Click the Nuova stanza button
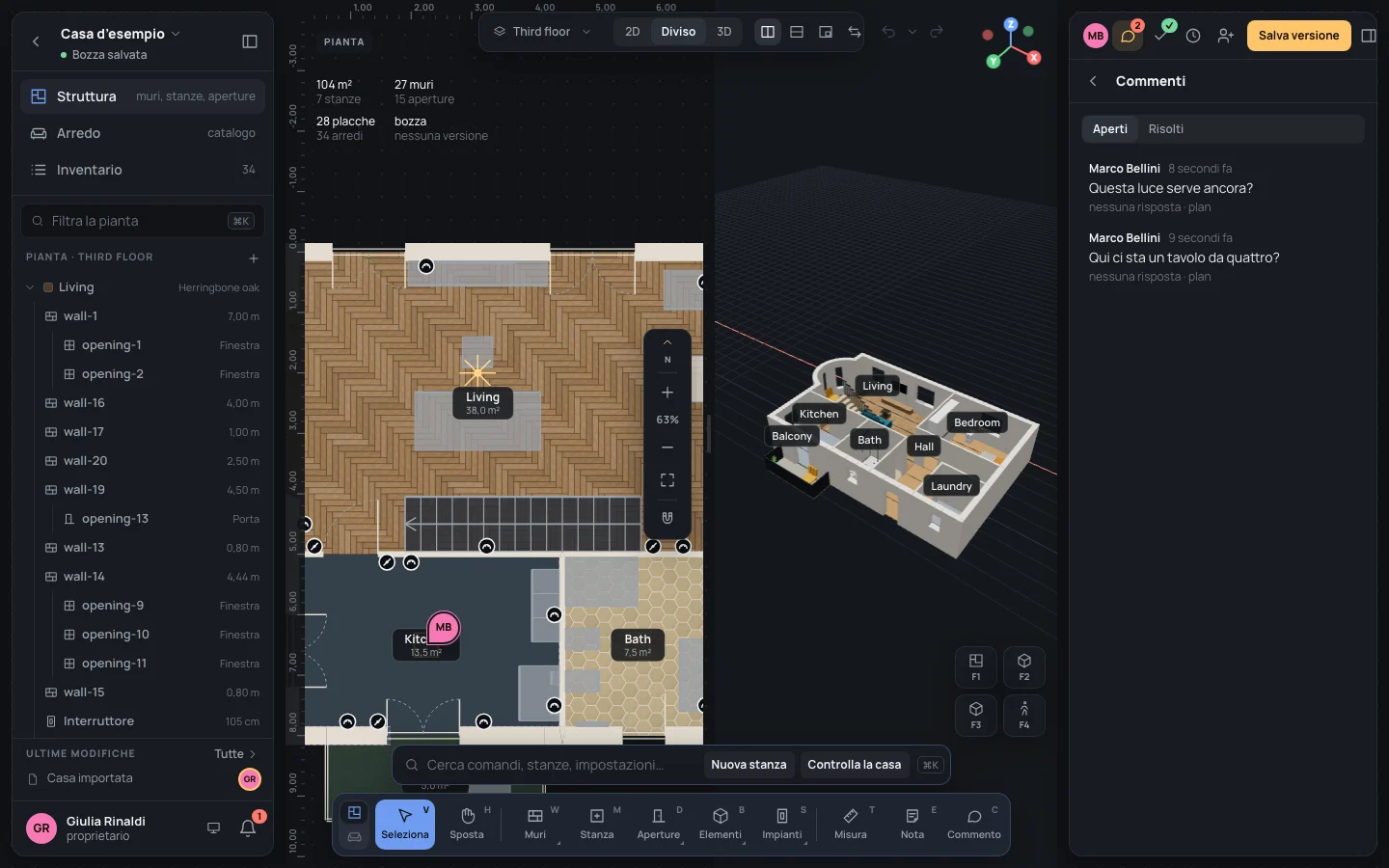 click(749, 765)
